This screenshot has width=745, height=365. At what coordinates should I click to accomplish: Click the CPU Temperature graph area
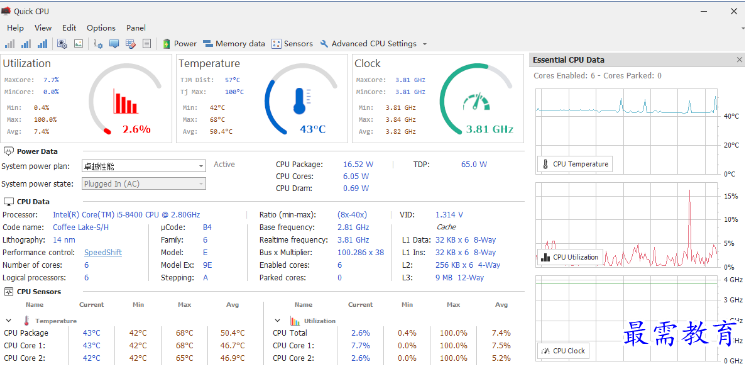(x=626, y=131)
